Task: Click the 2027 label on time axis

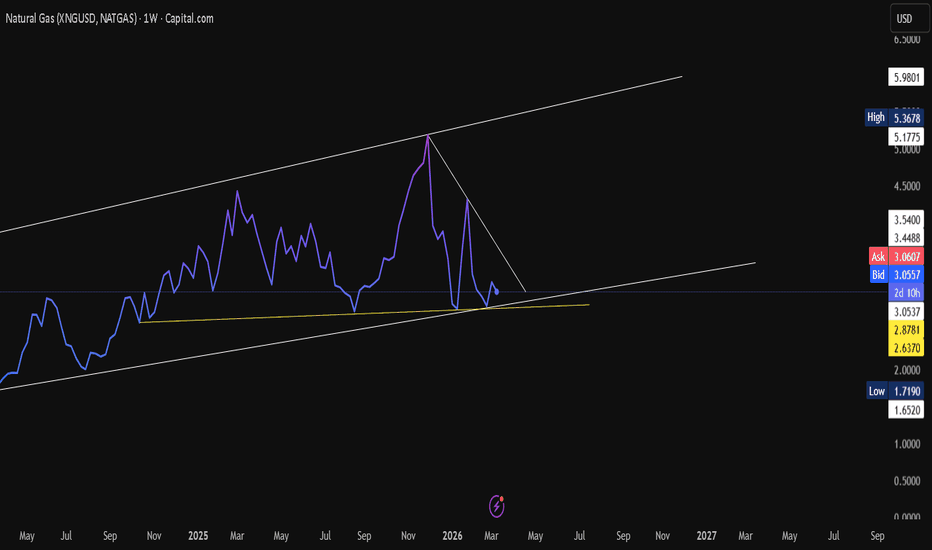Action: 707,536
